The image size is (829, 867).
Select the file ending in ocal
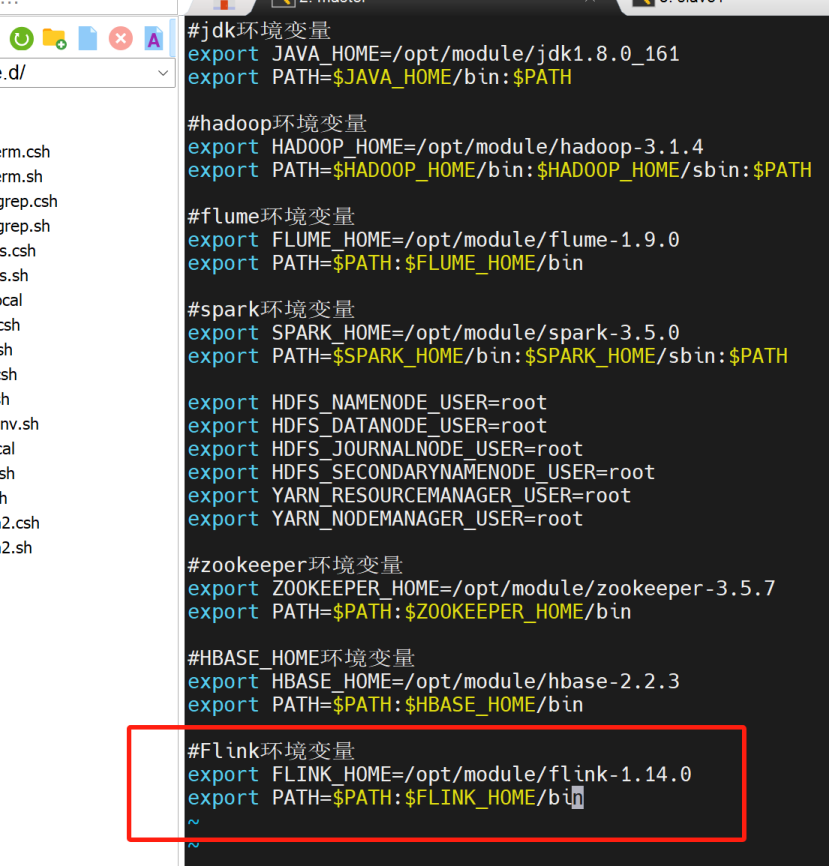tap(11, 301)
